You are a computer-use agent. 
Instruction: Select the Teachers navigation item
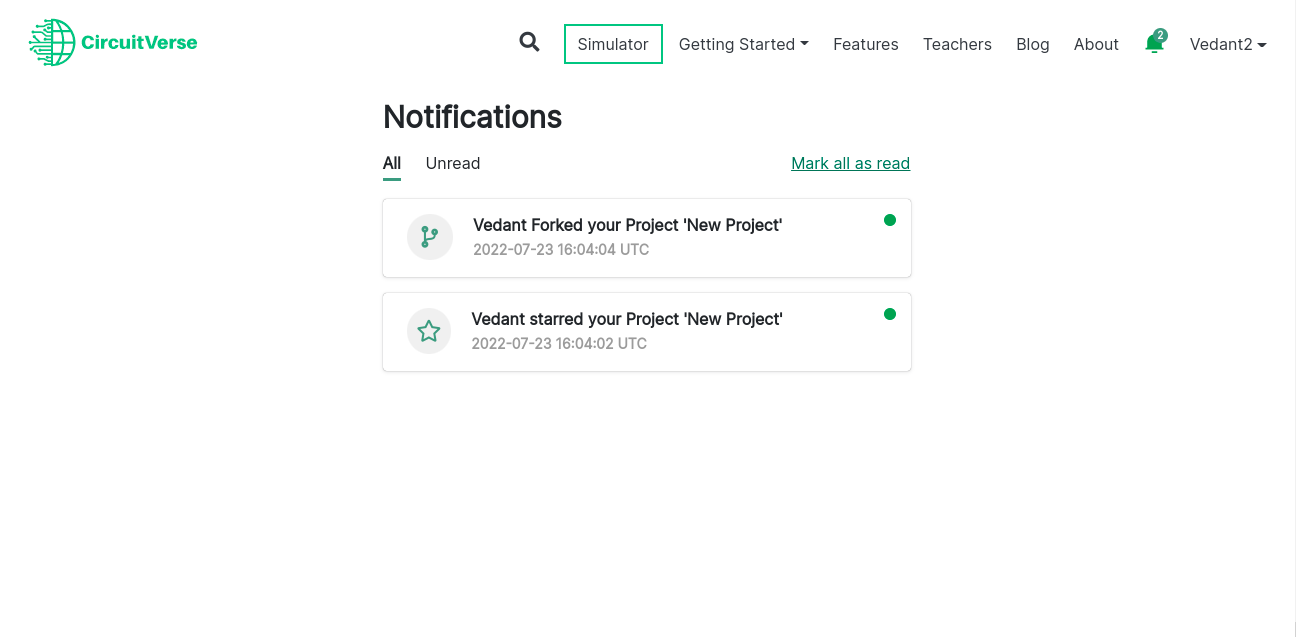pyautogui.click(x=957, y=44)
